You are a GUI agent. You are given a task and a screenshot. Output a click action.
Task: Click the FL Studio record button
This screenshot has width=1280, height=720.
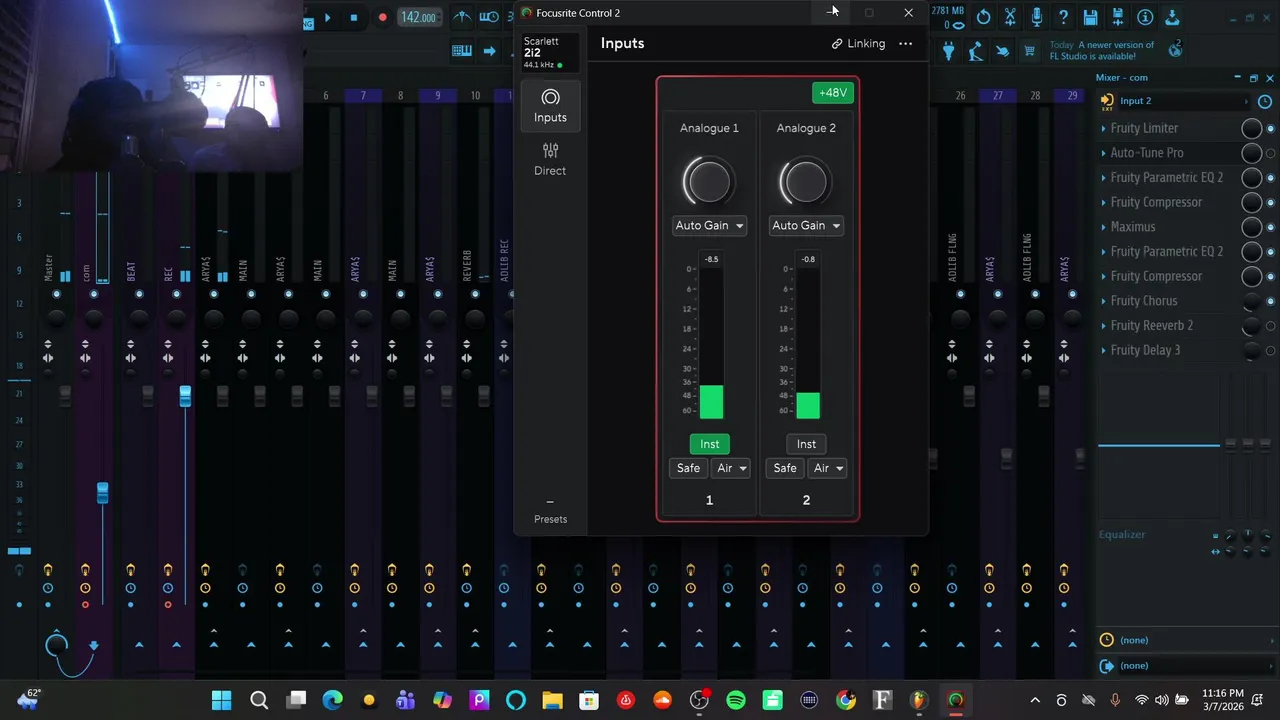pyautogui.click(x=382, y=17)
